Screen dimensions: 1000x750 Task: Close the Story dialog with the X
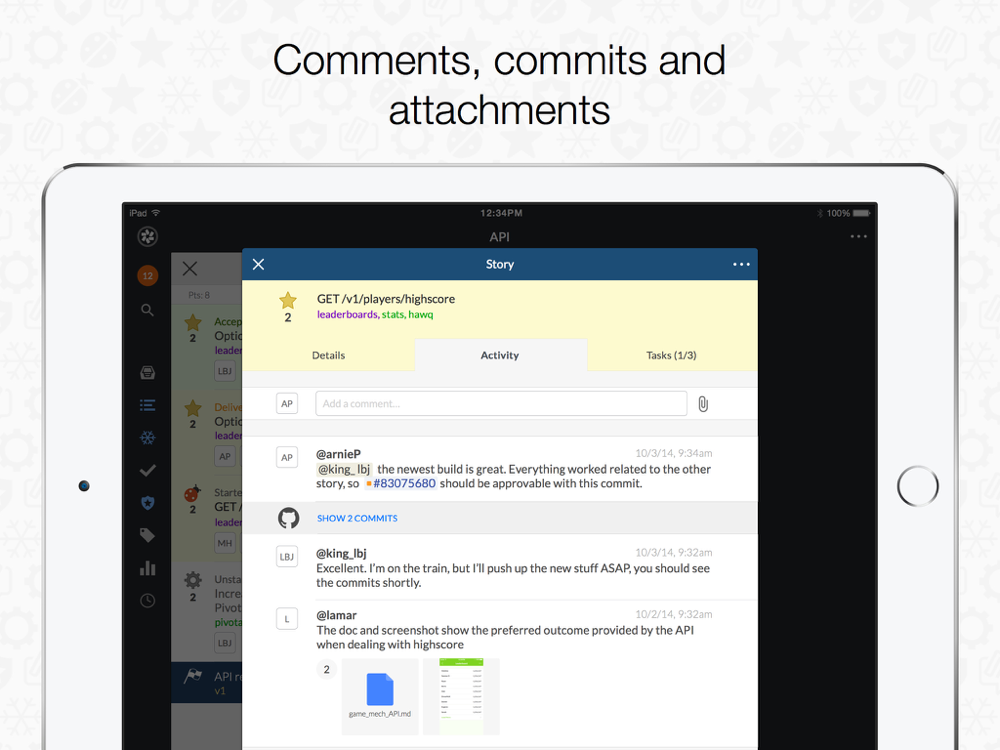(258, 264)
